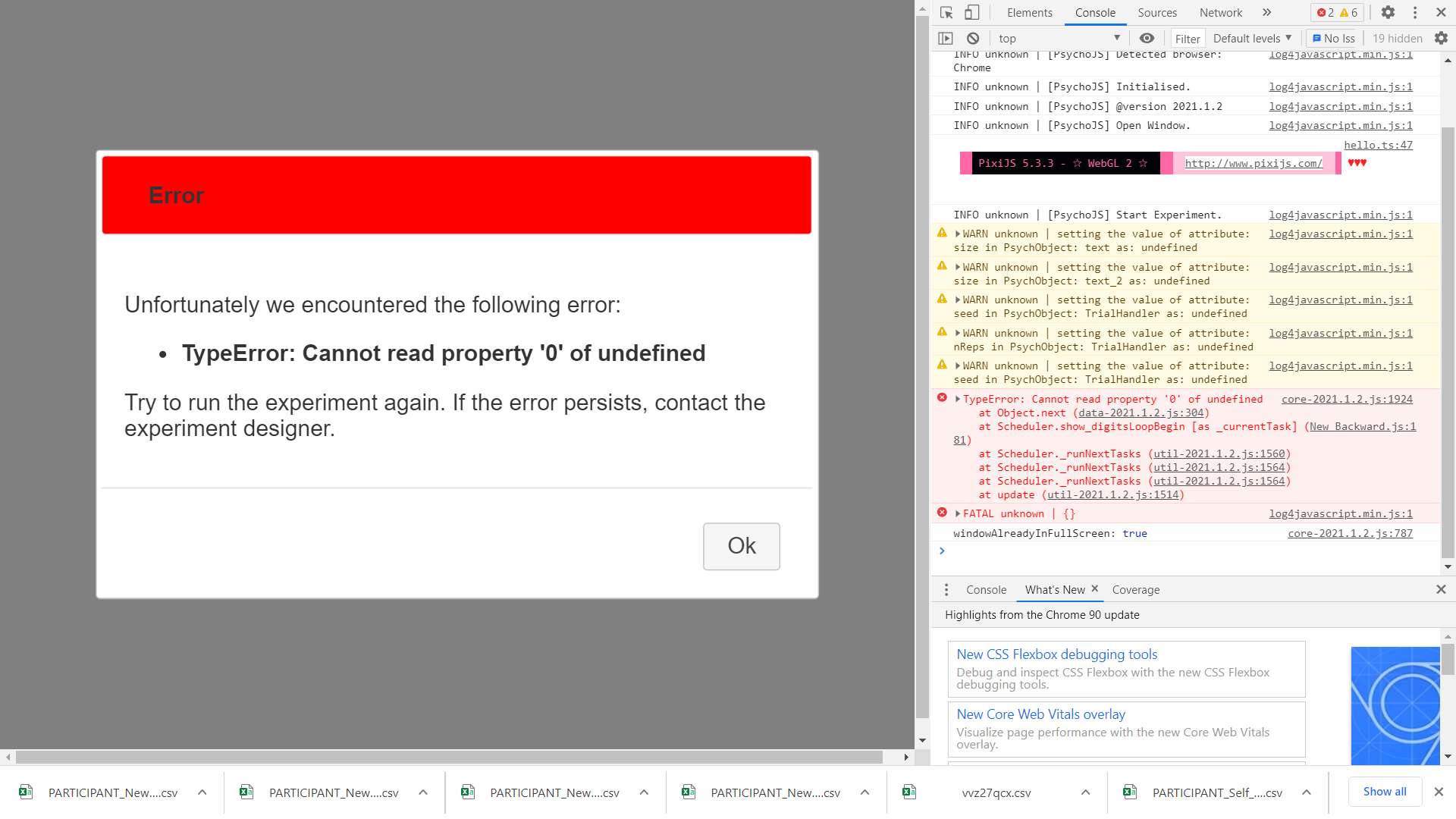This screenshot has width=1456, height=819.
Task: Open the top JavaScript context dropdown
Action: 1059,38
